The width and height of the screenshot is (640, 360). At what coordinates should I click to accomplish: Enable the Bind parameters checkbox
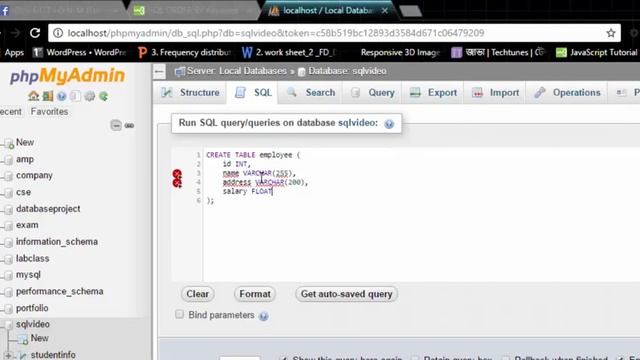(179, 314)
